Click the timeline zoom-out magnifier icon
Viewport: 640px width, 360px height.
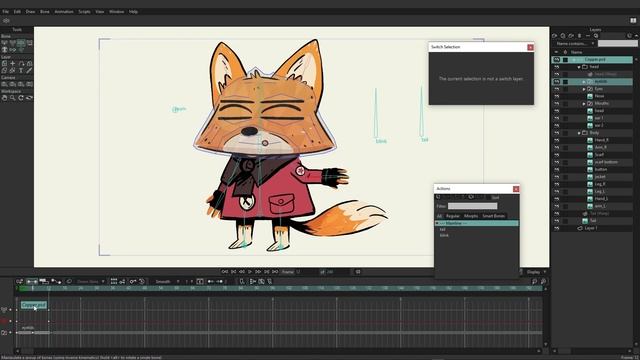(543, 282)
